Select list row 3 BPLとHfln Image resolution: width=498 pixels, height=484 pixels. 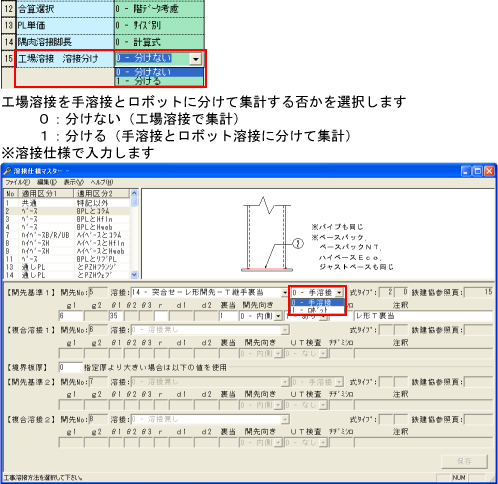click(67, 219)
